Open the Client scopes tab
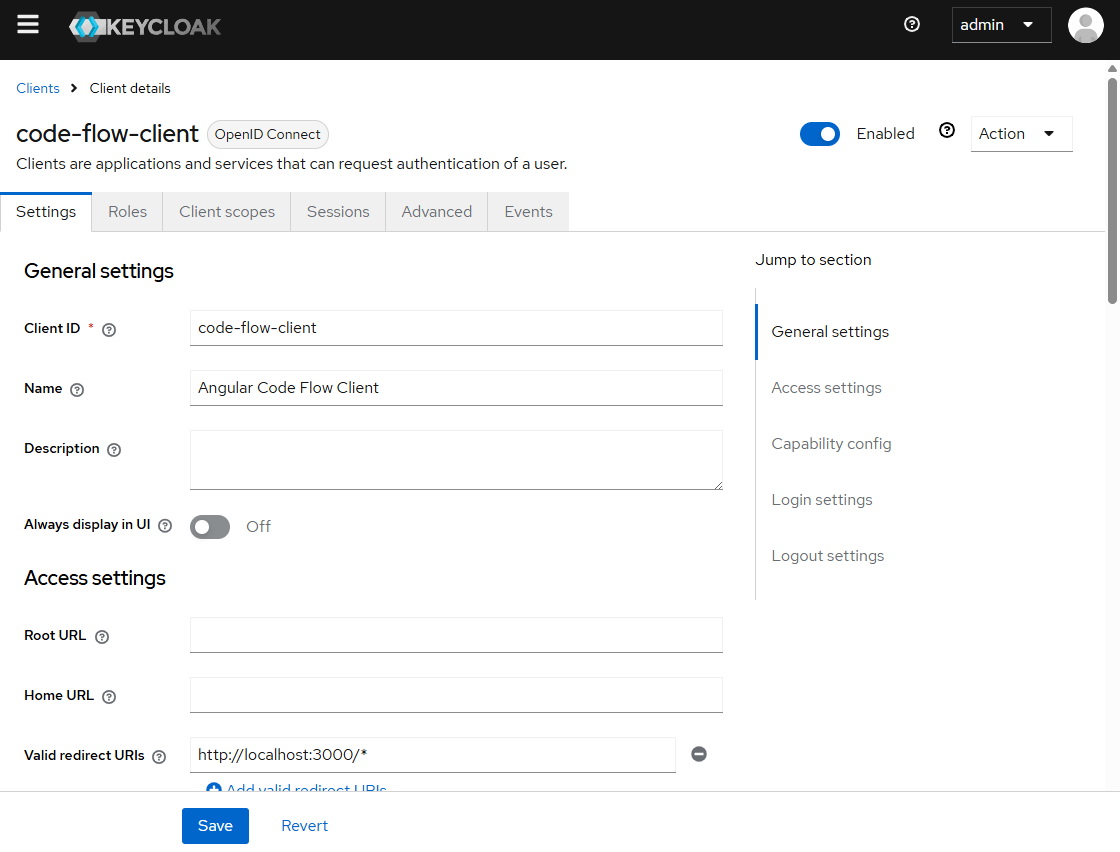The height and width of the screenshot is (852, 1120). point(226,211)
